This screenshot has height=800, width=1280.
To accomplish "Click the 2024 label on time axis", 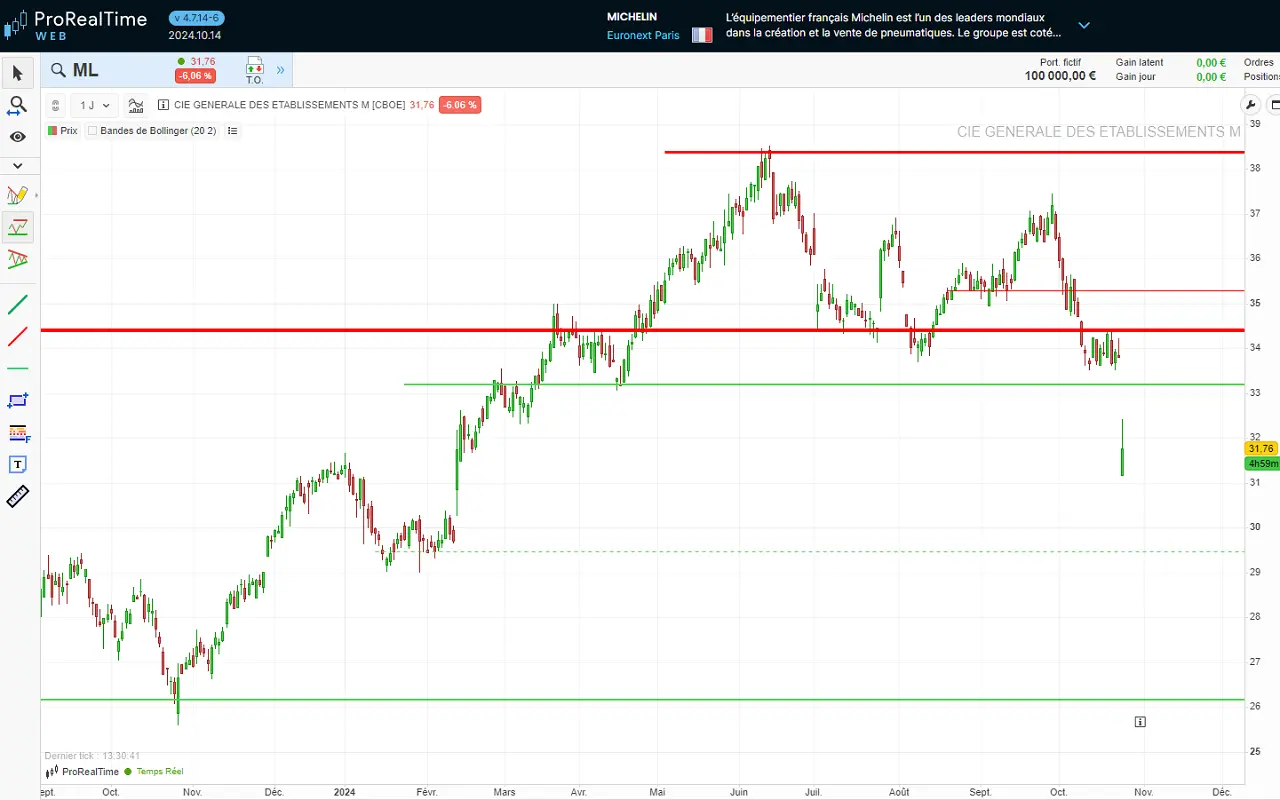I will coord(344,792).
